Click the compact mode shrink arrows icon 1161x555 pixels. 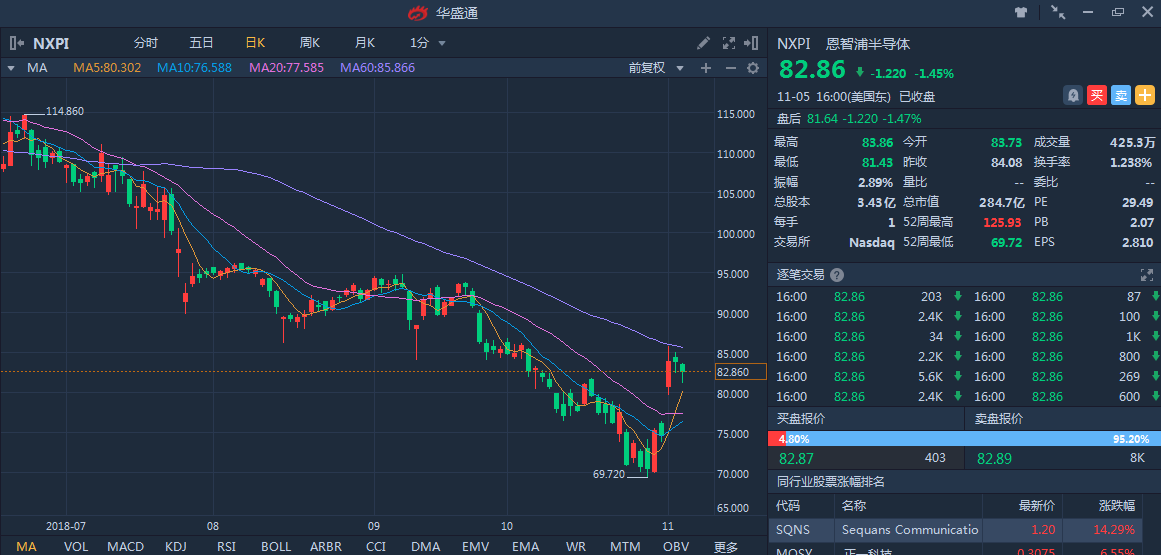click(1058, 13)
